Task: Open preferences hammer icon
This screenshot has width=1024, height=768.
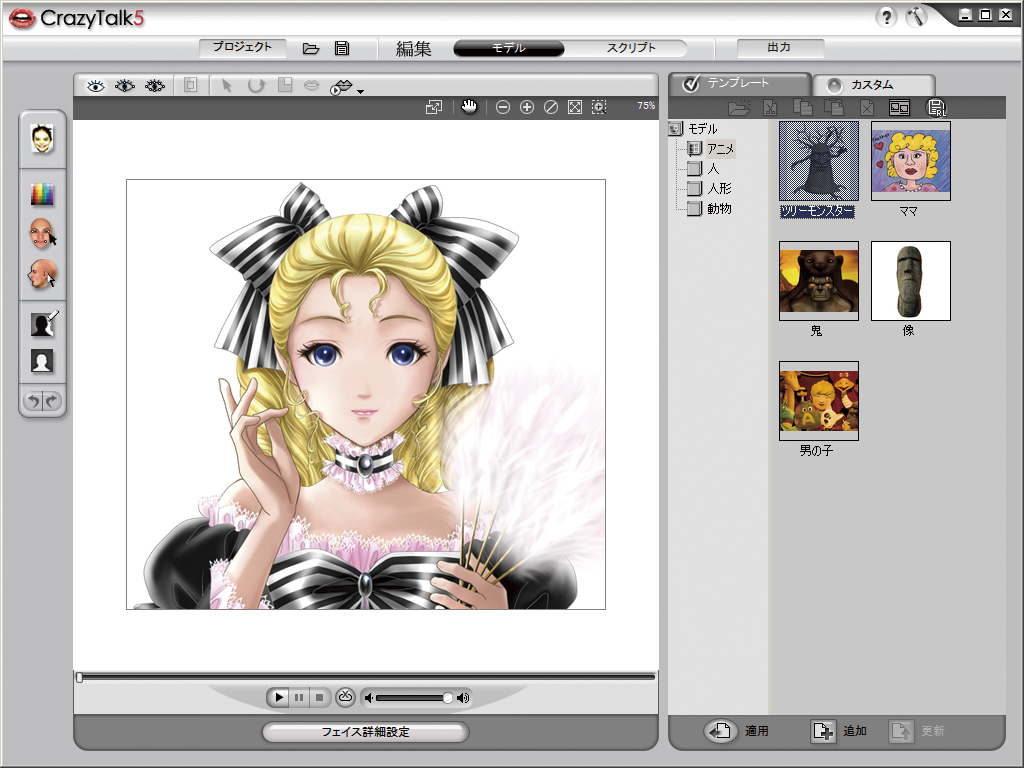Action: point(917,16)
